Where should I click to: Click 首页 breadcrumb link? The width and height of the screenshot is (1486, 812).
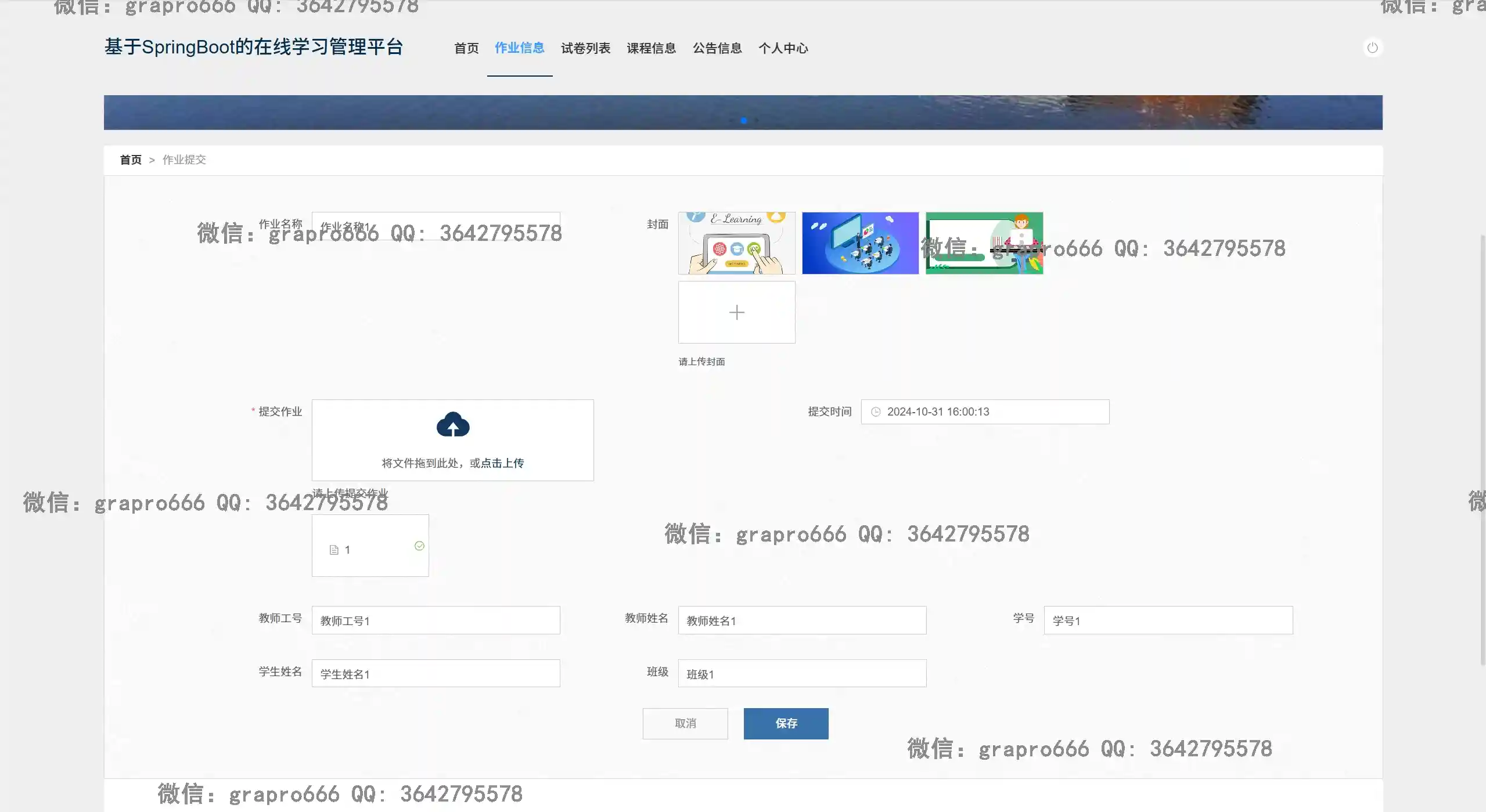(x=131, y=160)
